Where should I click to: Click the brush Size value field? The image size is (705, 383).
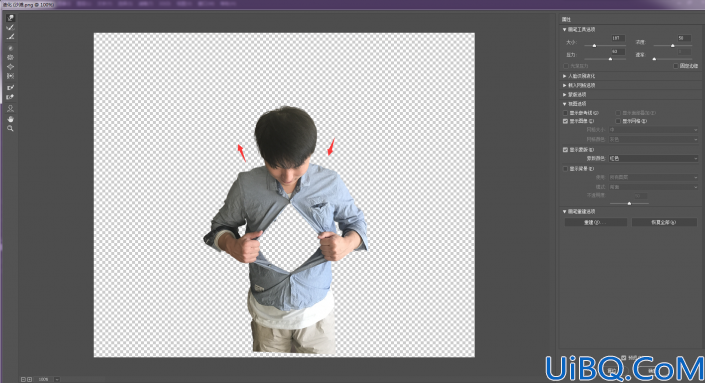point(618,39)
